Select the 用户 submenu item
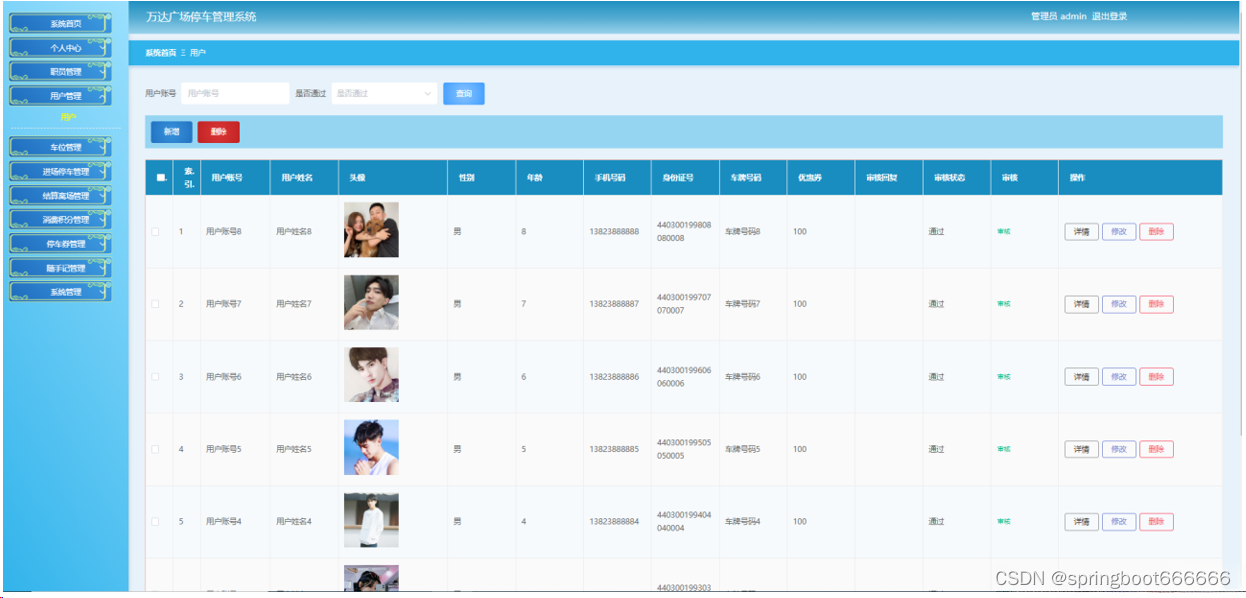The height and width of the screenshot is (598, 1246). [x=68, y=118]
